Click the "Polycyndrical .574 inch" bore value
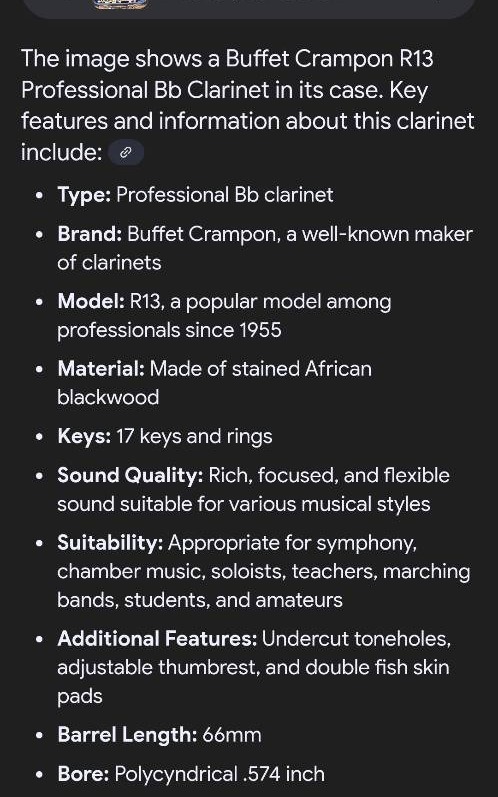The width and height of the screenshot is (498, 797). 220,775
